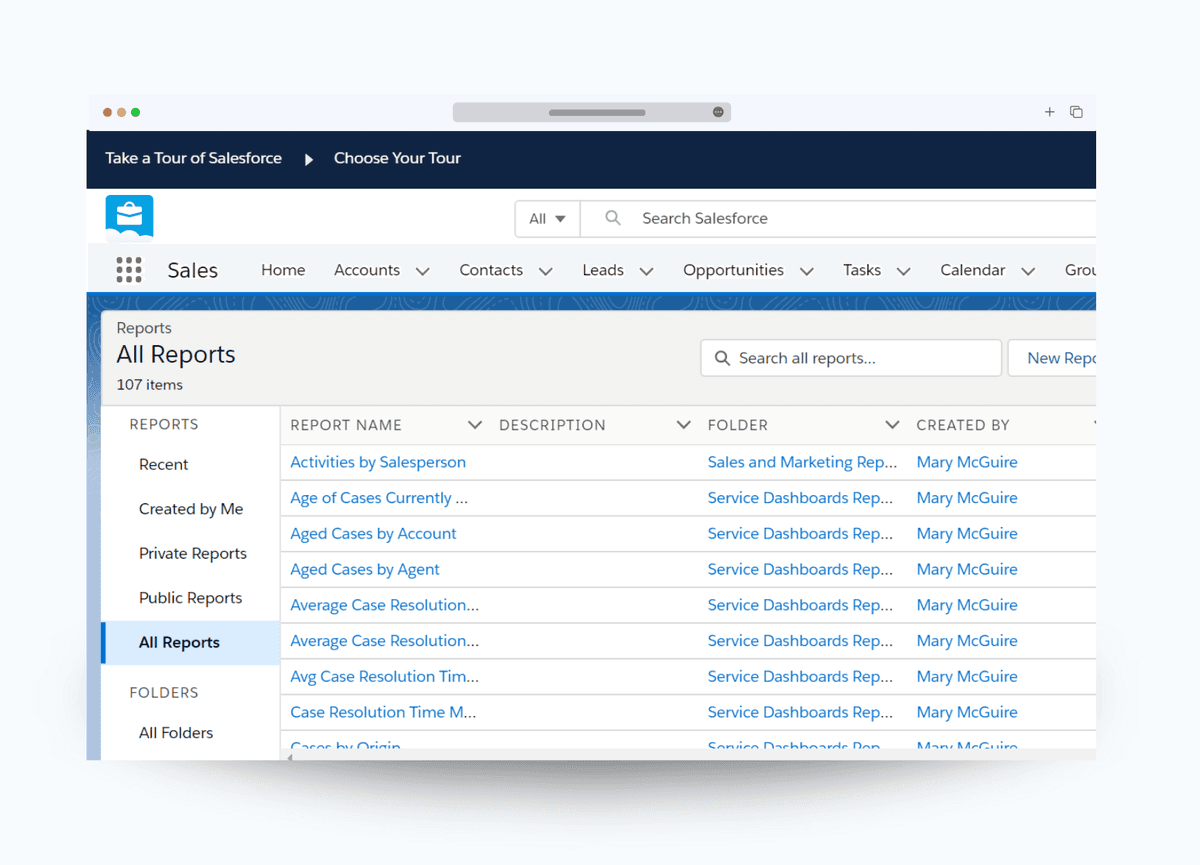This screenshot has width=1200, height=865.
Task: Click the Salesforce briefcase logo
Action: [129, 216]
